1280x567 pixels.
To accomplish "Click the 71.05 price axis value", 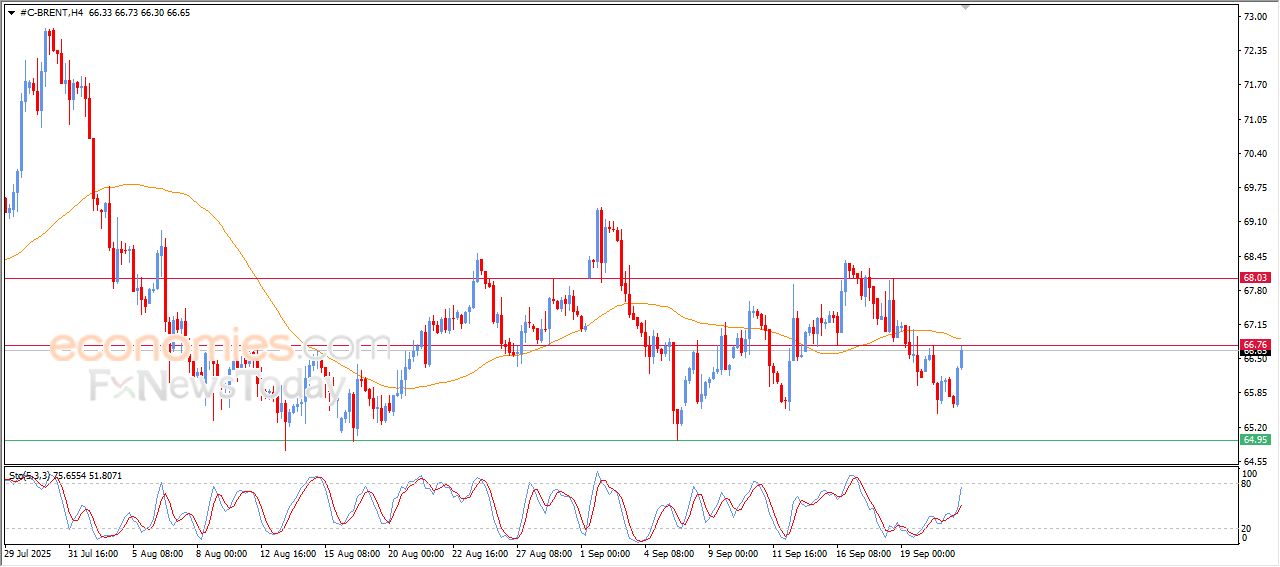I will click(1255, 120).
